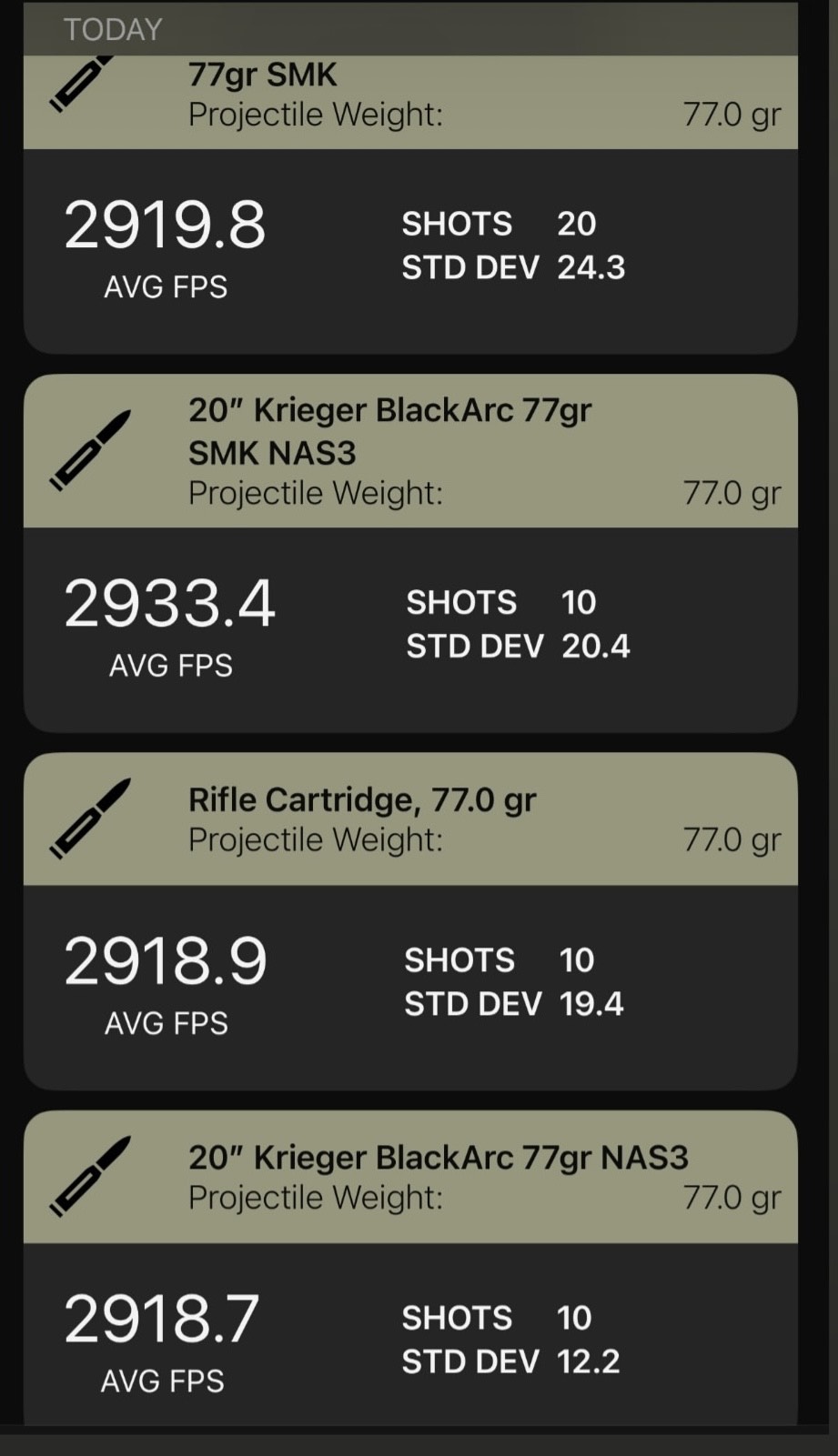The height and width of the screenshot is (1456, 838).
Task: Click cartridge icon beside 77gr SMK session
Action: point(82,84)
